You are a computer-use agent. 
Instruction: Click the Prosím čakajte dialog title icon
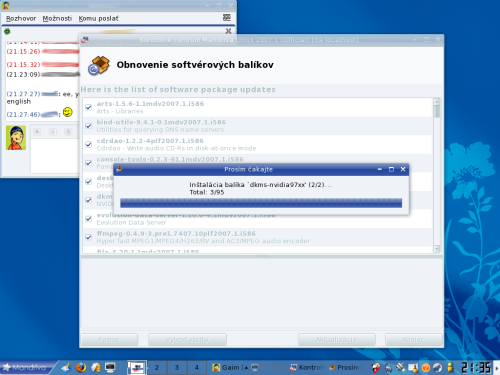[119, 169]
